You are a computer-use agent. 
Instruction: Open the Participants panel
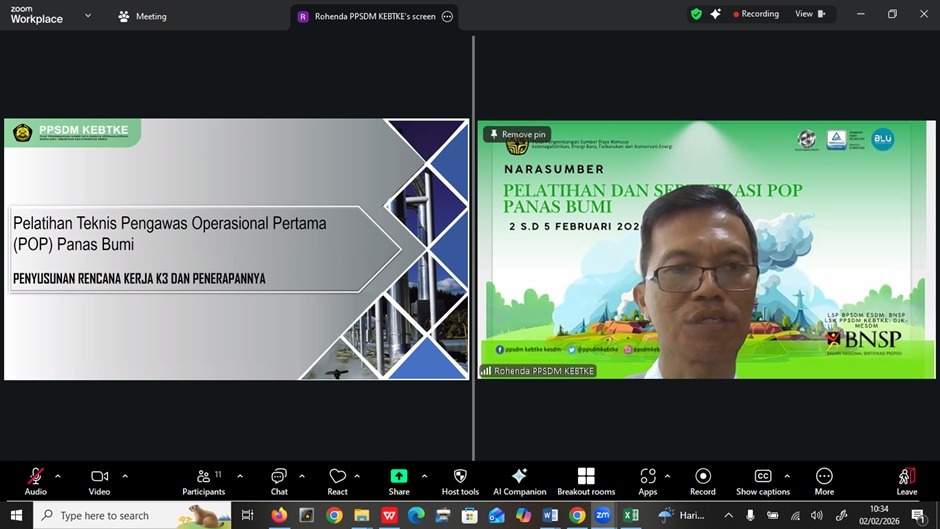pyautogui.click(x=204, y=477)
